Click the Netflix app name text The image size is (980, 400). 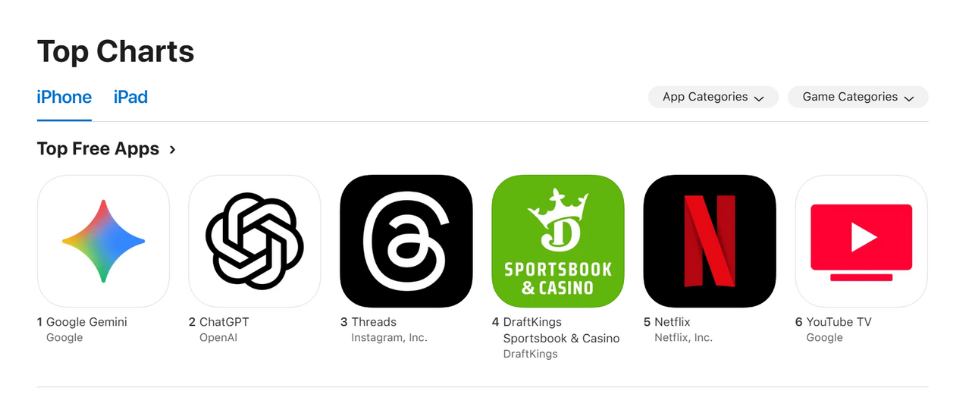(672, 322)
